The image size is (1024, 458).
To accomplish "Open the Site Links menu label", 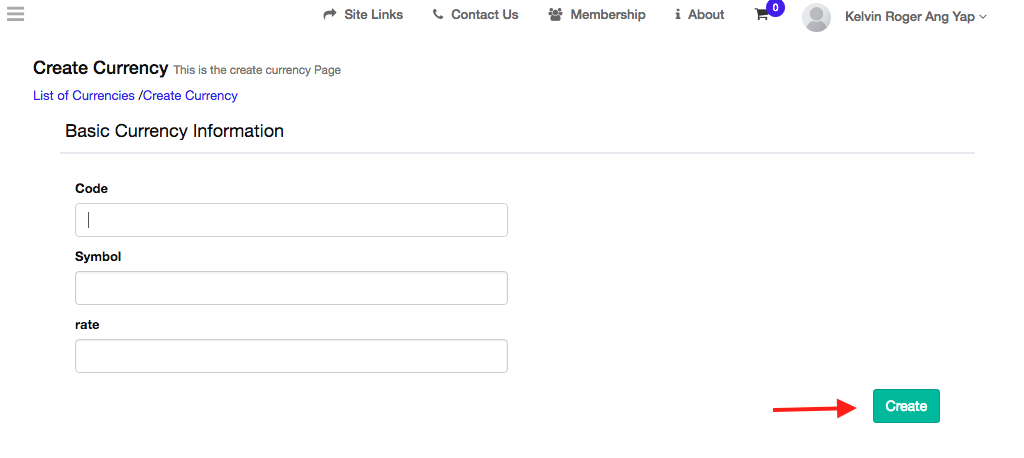I will click(373, 15).
